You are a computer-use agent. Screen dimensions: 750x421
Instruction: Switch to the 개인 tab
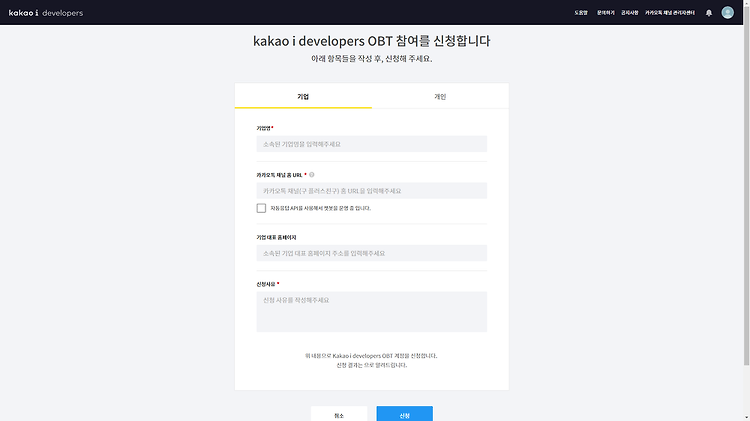tap(440, 96)
